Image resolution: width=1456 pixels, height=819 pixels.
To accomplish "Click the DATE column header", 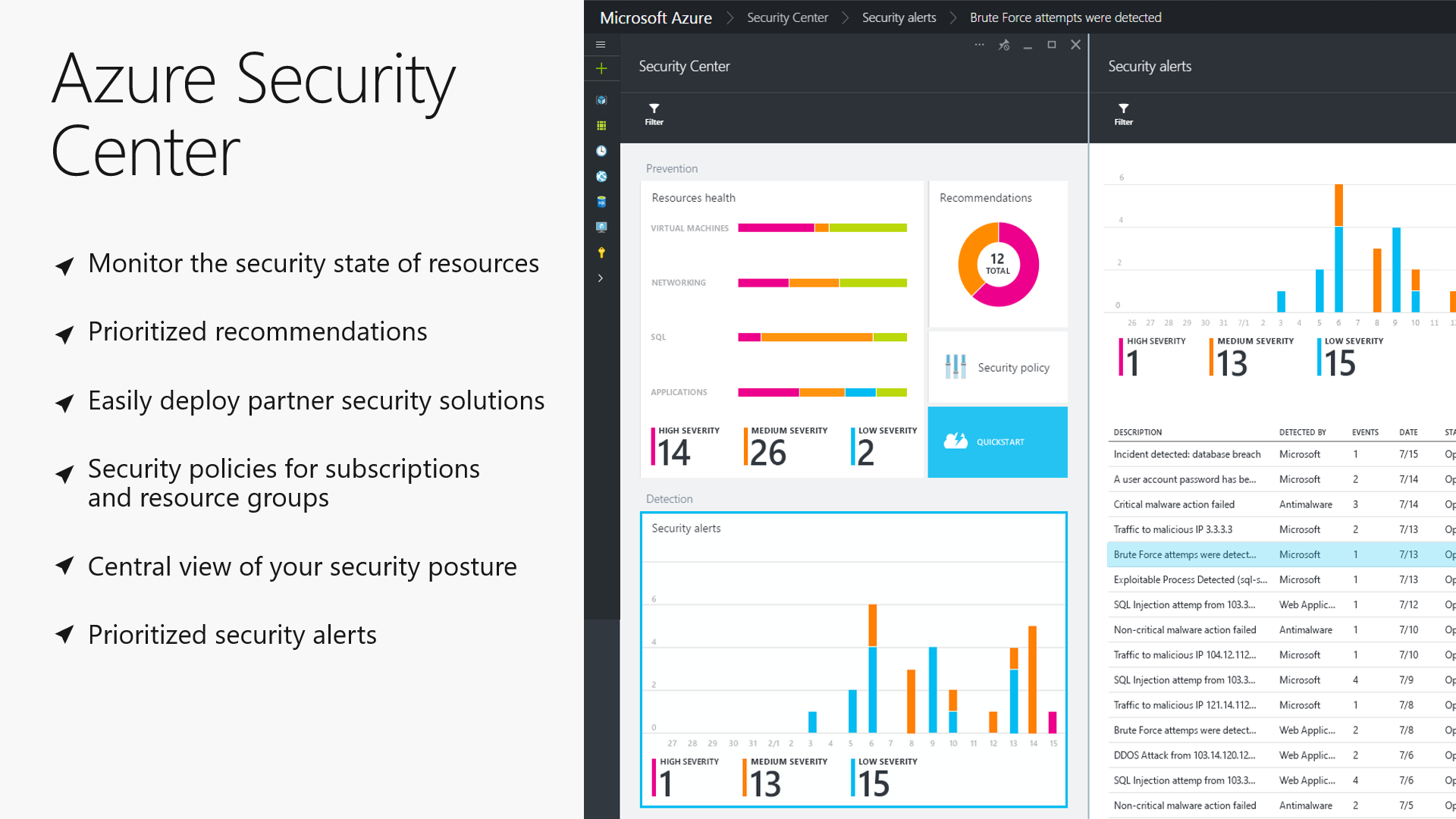I will (x=1408, y=432).
